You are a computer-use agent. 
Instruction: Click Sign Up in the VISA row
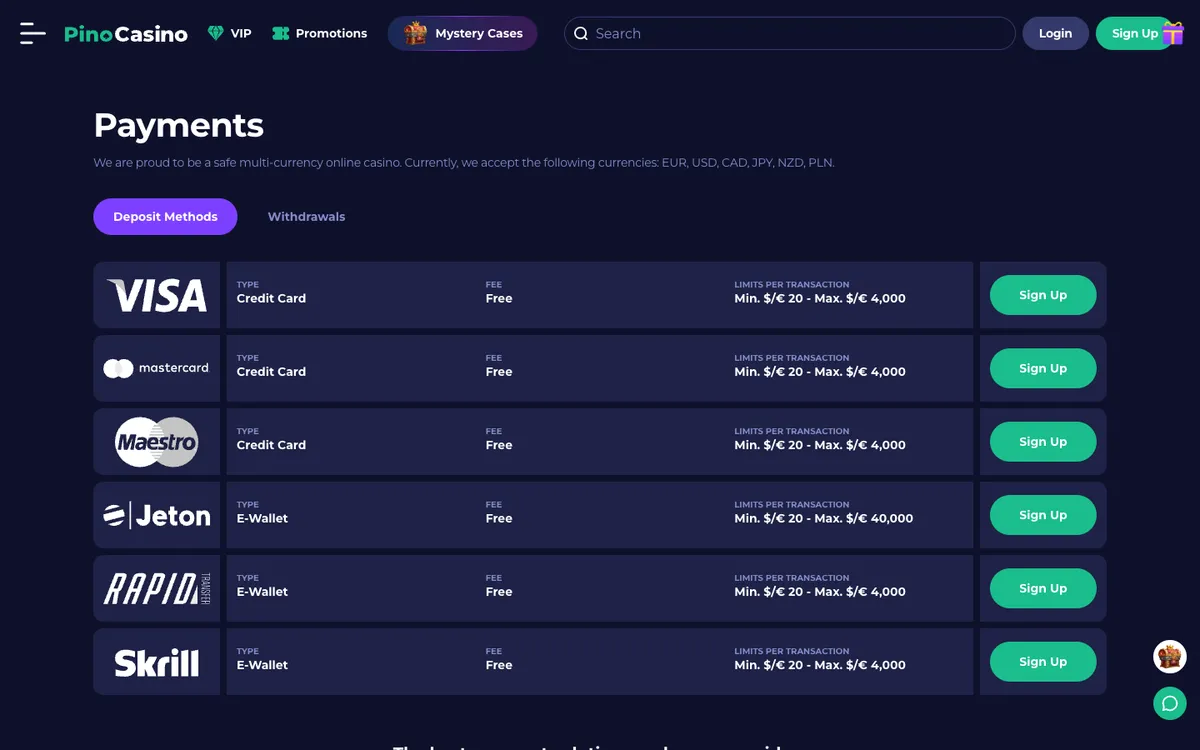coord(1043,295)
